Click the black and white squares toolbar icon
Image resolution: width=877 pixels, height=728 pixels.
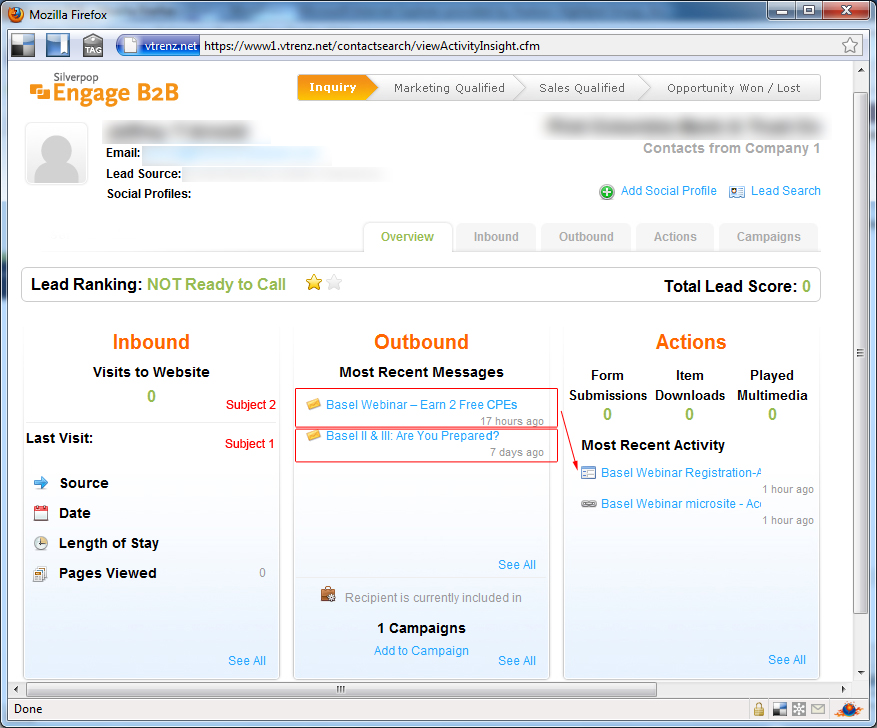tap(23, 45)
